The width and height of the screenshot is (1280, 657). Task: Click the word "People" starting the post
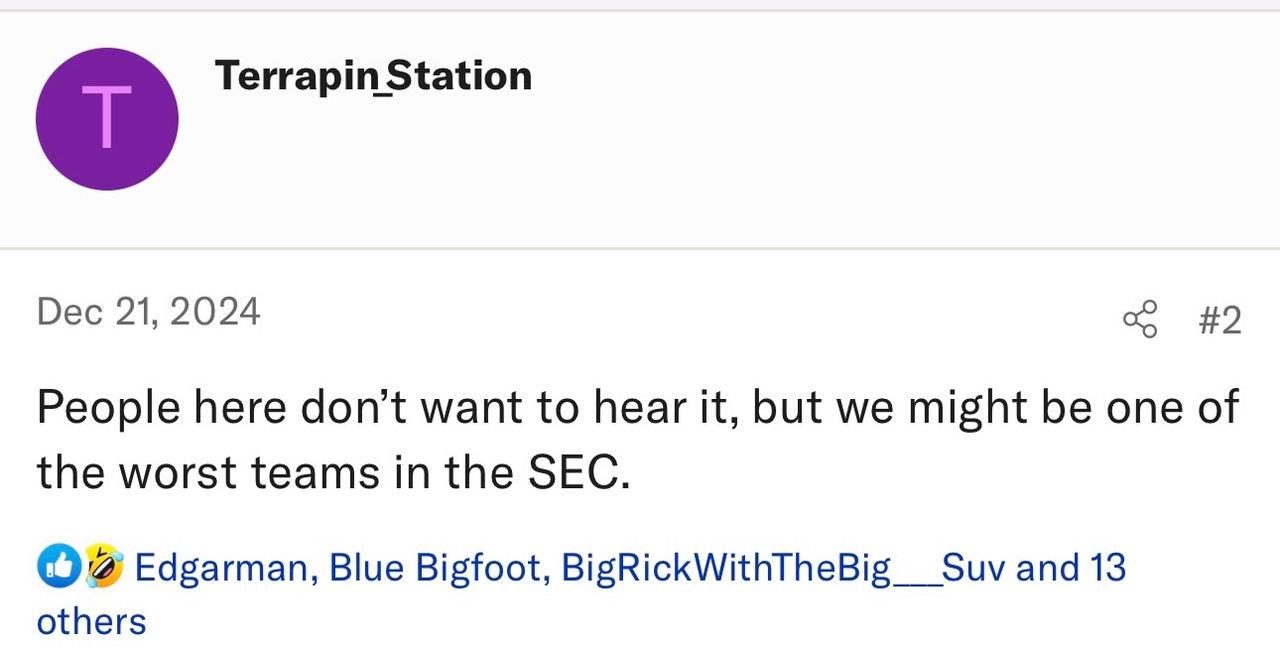coord(109,408)
